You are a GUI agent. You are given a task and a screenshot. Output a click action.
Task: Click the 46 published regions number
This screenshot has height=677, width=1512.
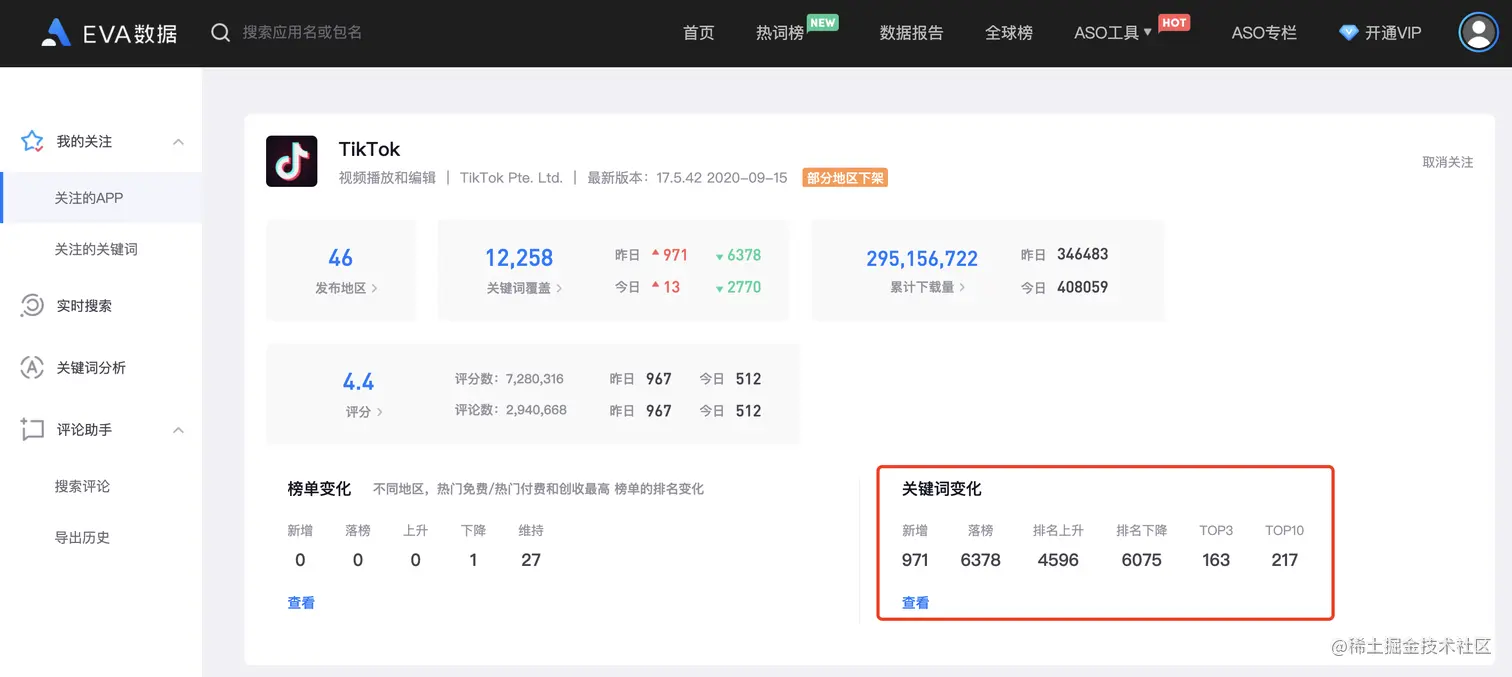tap(341, 258)
